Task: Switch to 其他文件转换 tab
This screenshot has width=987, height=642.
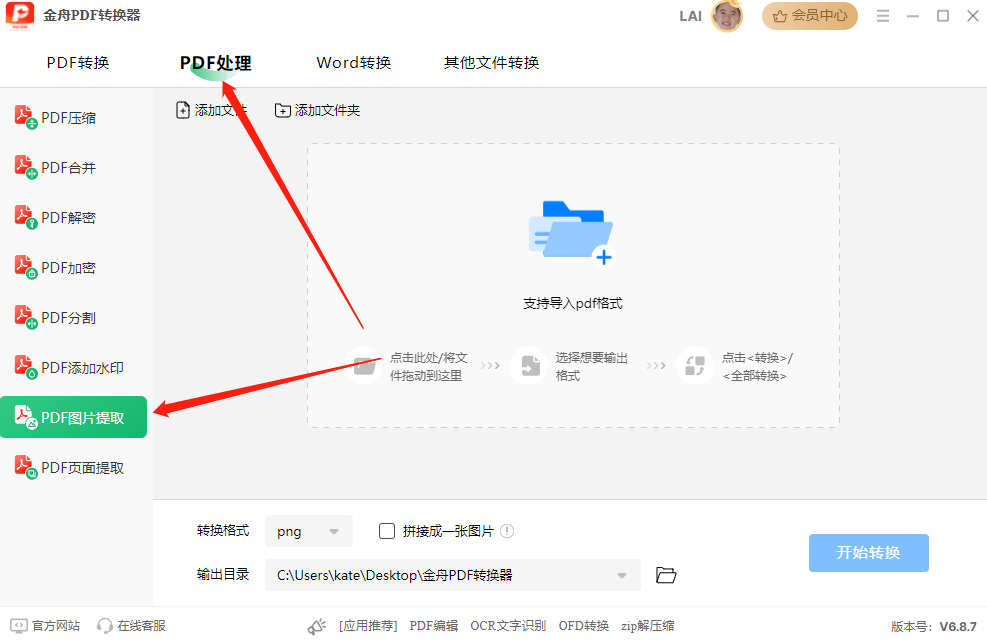Action: [x=490, y=62]
